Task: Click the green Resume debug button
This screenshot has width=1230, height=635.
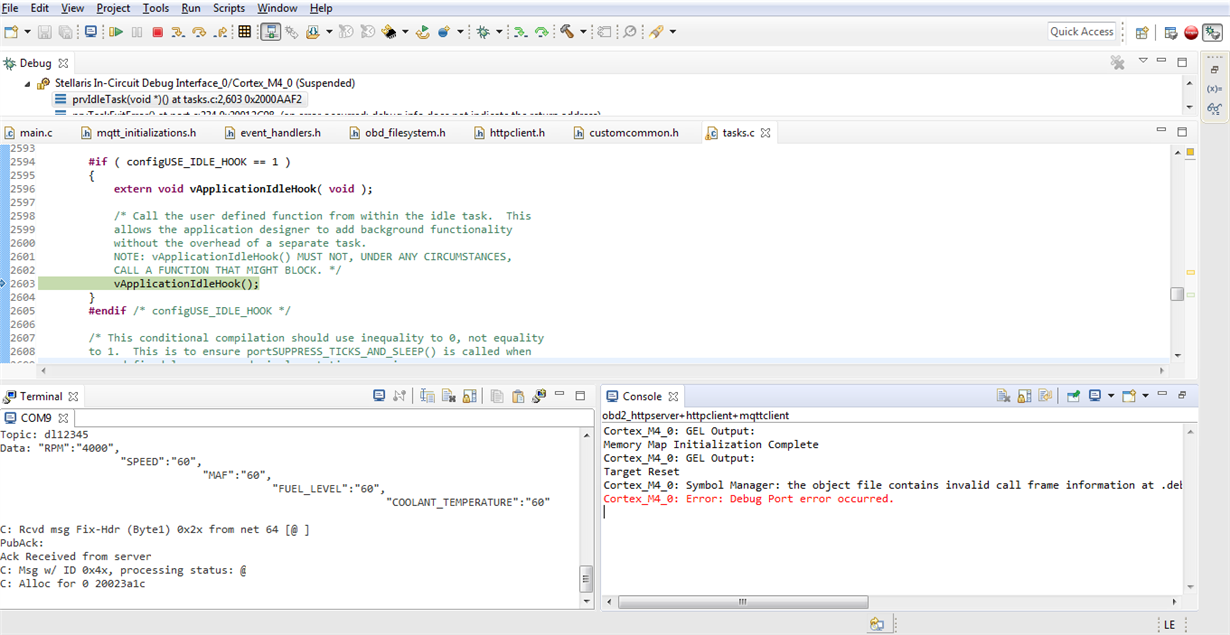Action: [x=116, y=32]
